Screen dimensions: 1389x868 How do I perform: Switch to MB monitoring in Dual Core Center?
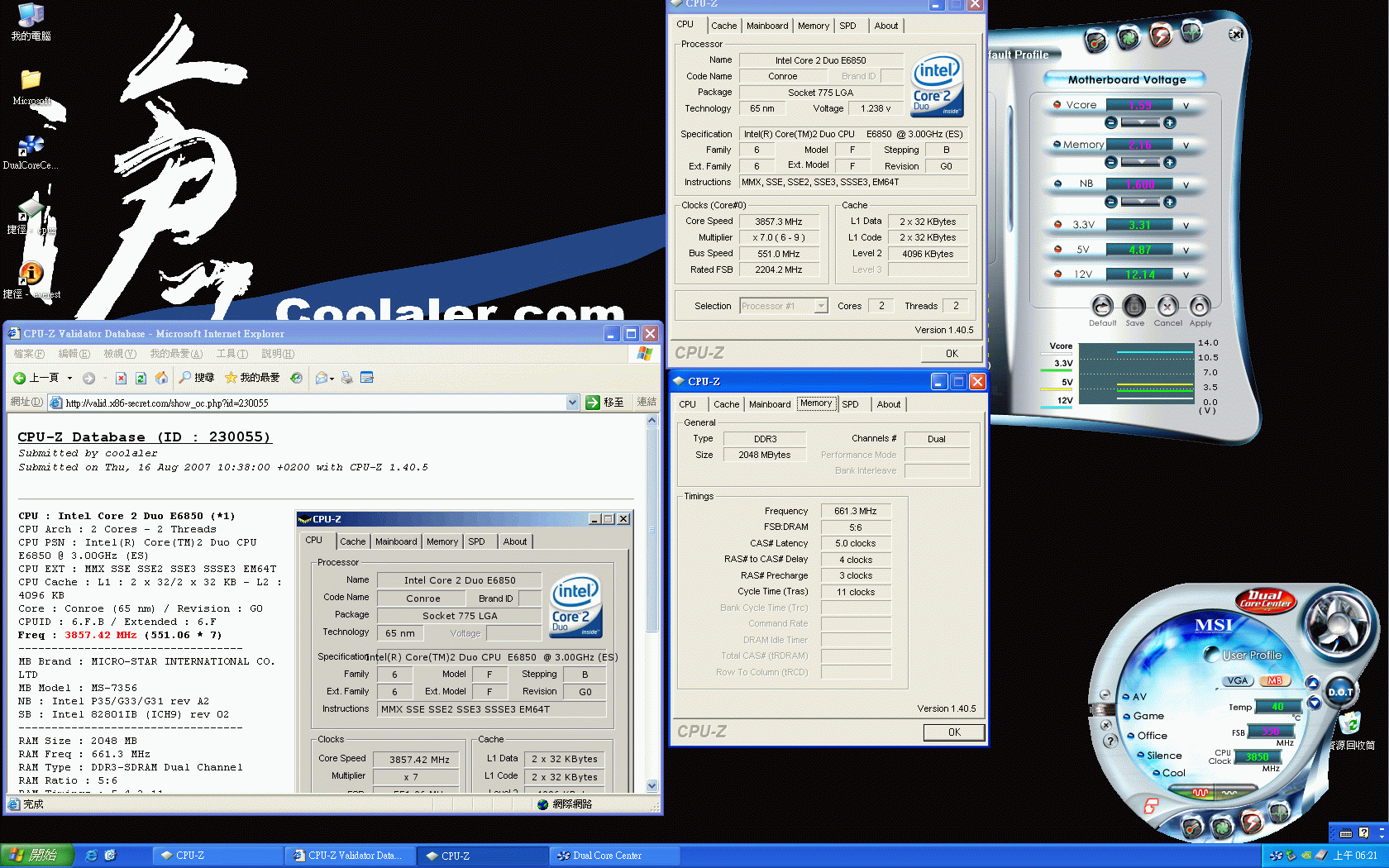[1274, 681]
